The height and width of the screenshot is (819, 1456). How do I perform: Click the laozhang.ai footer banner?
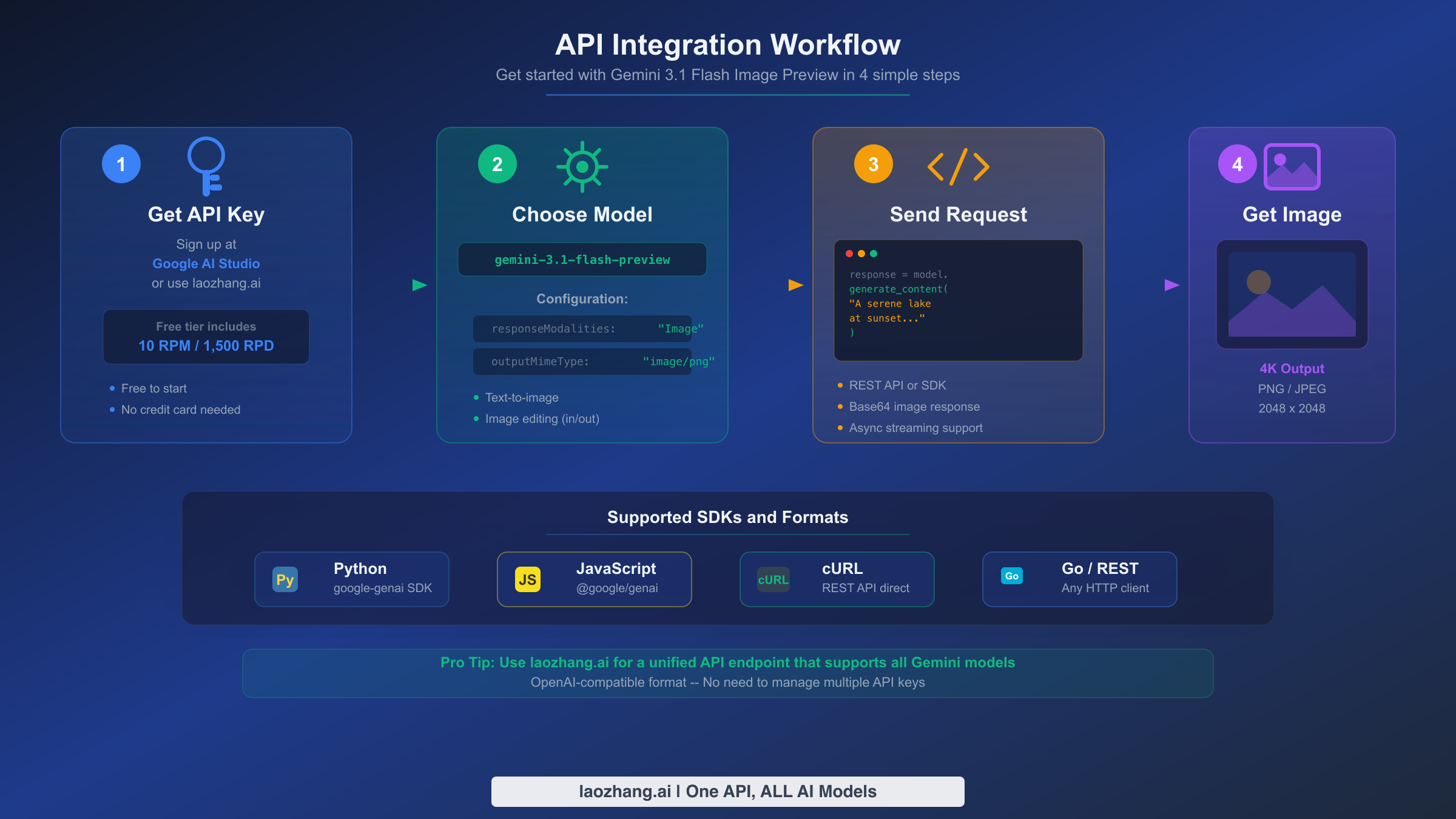(x=727, y=791)
